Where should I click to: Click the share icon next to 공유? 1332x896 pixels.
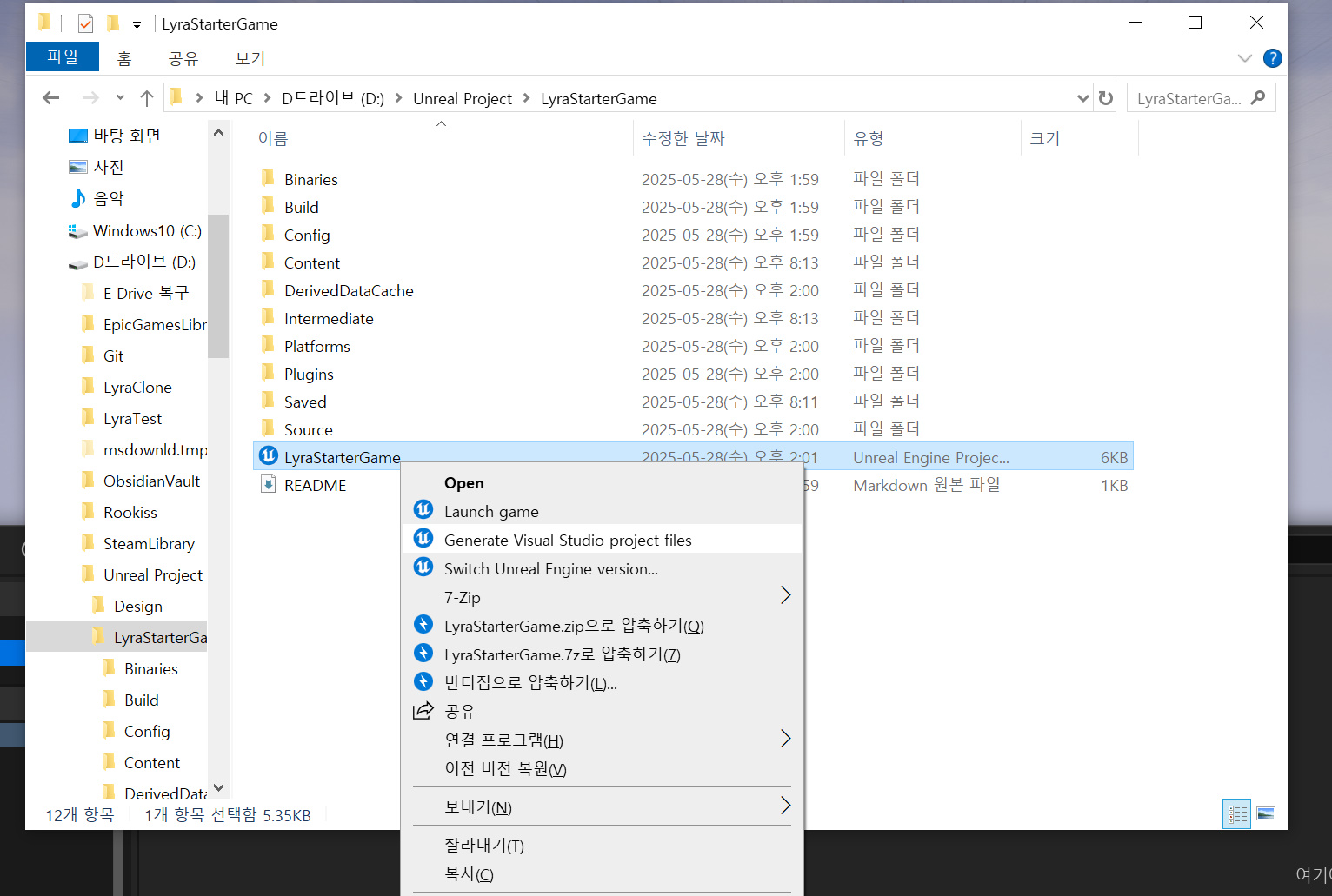[423, 711]
